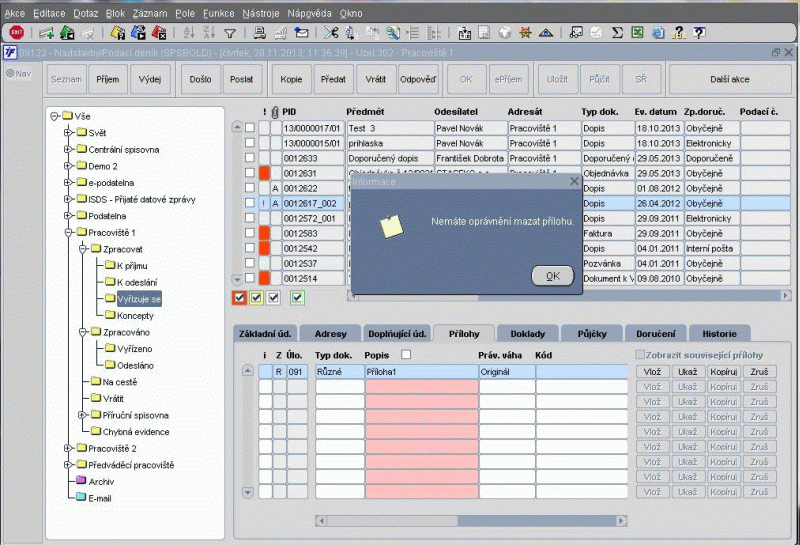The height and width of the screenshot is (545, 800).
Task: Select the Archiv item in tree
Action: click(x=101, y=481)
